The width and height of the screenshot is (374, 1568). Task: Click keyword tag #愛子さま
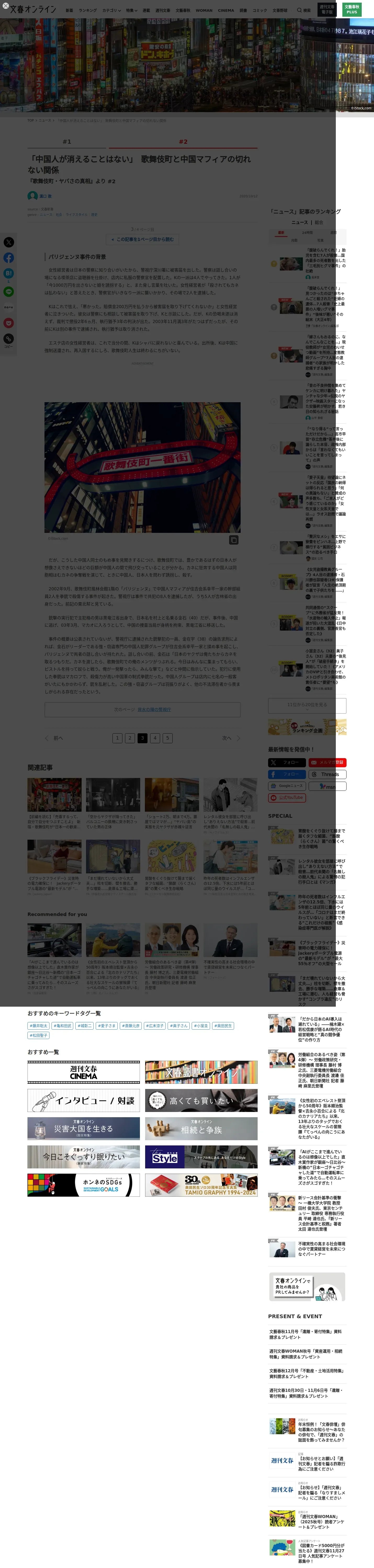pos(107,1026)
